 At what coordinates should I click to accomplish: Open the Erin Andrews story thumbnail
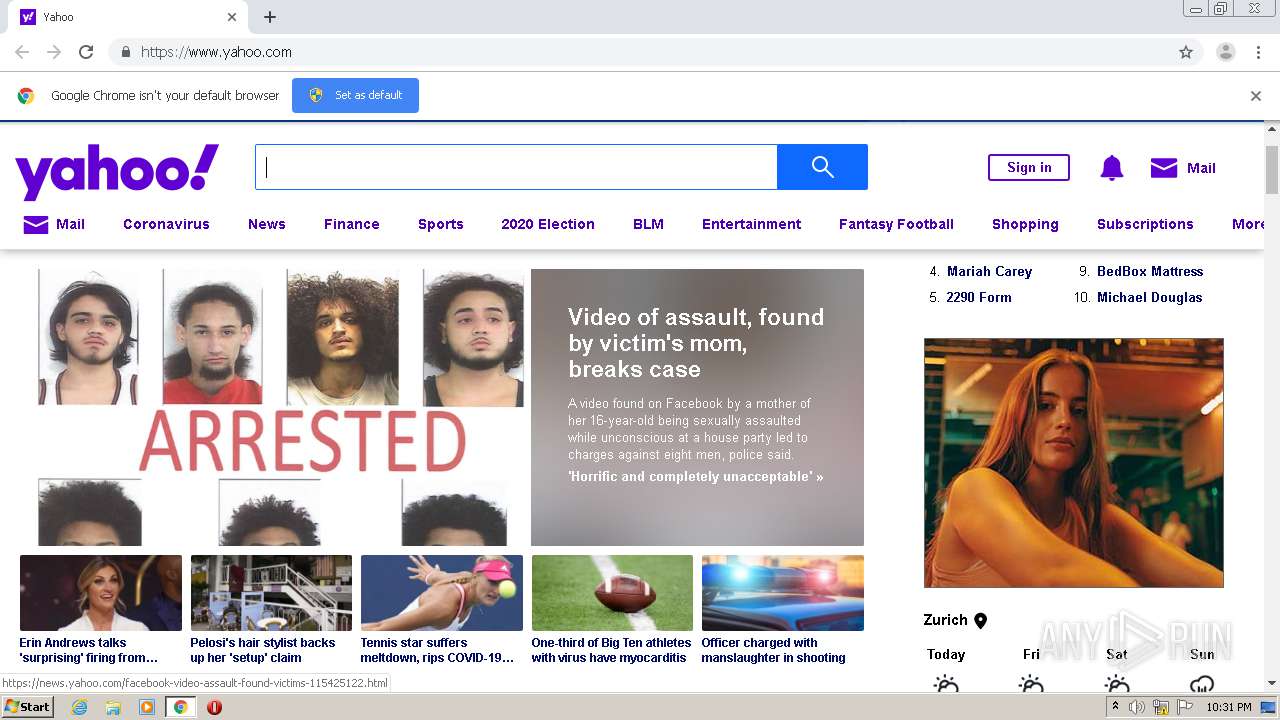[101, 593]
